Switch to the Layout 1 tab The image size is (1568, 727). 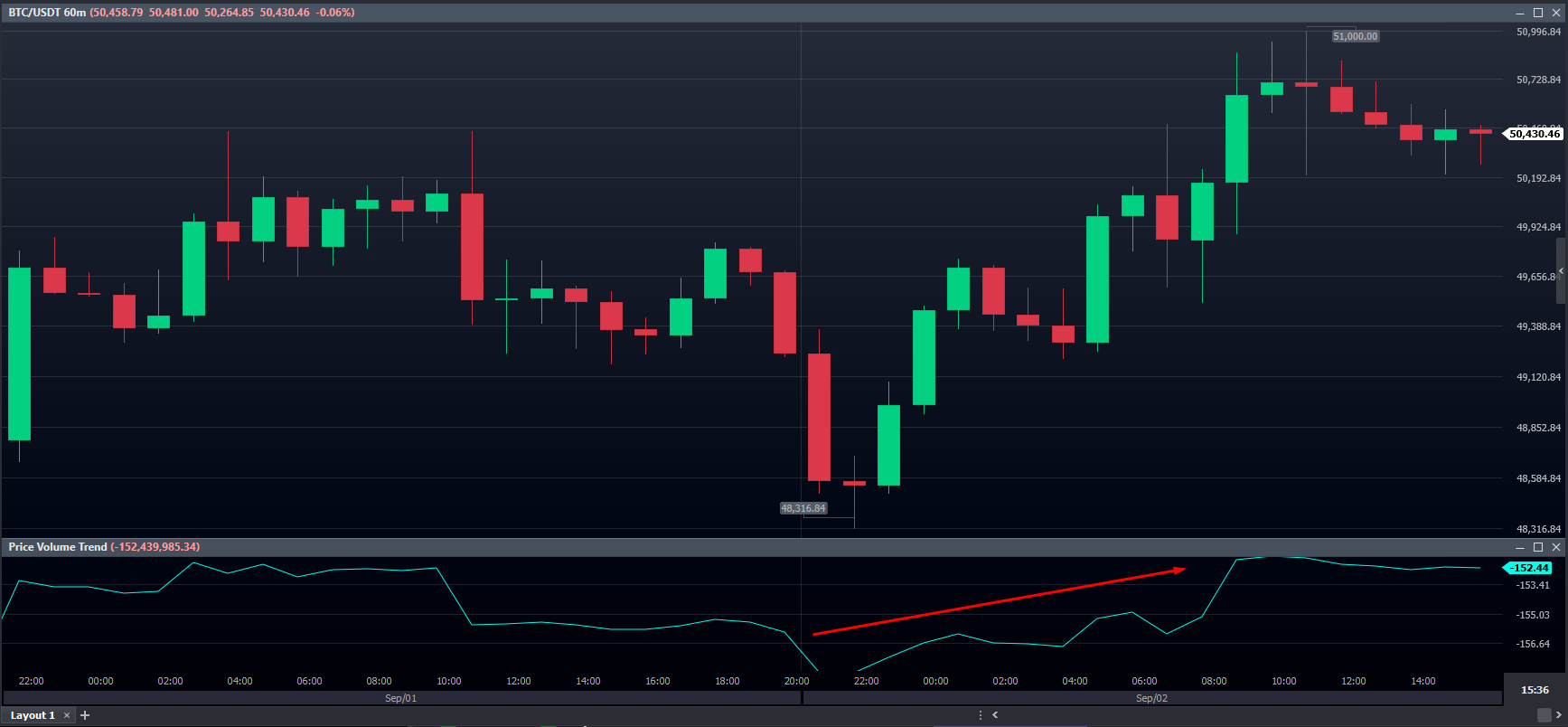point(33,715)
